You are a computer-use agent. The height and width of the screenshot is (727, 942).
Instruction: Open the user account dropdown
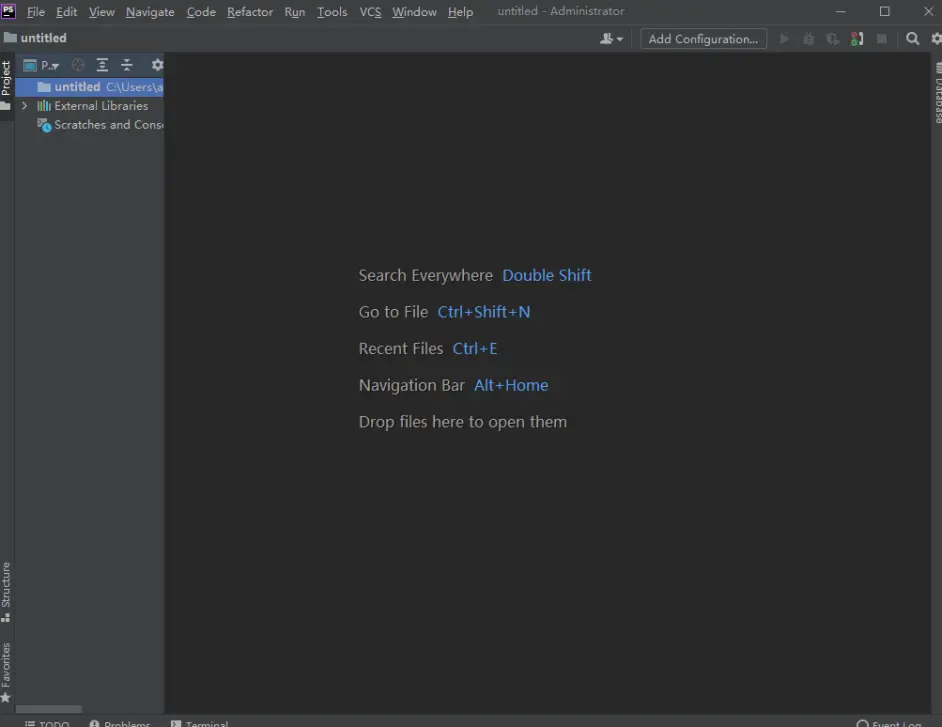(x=611, y=38)
